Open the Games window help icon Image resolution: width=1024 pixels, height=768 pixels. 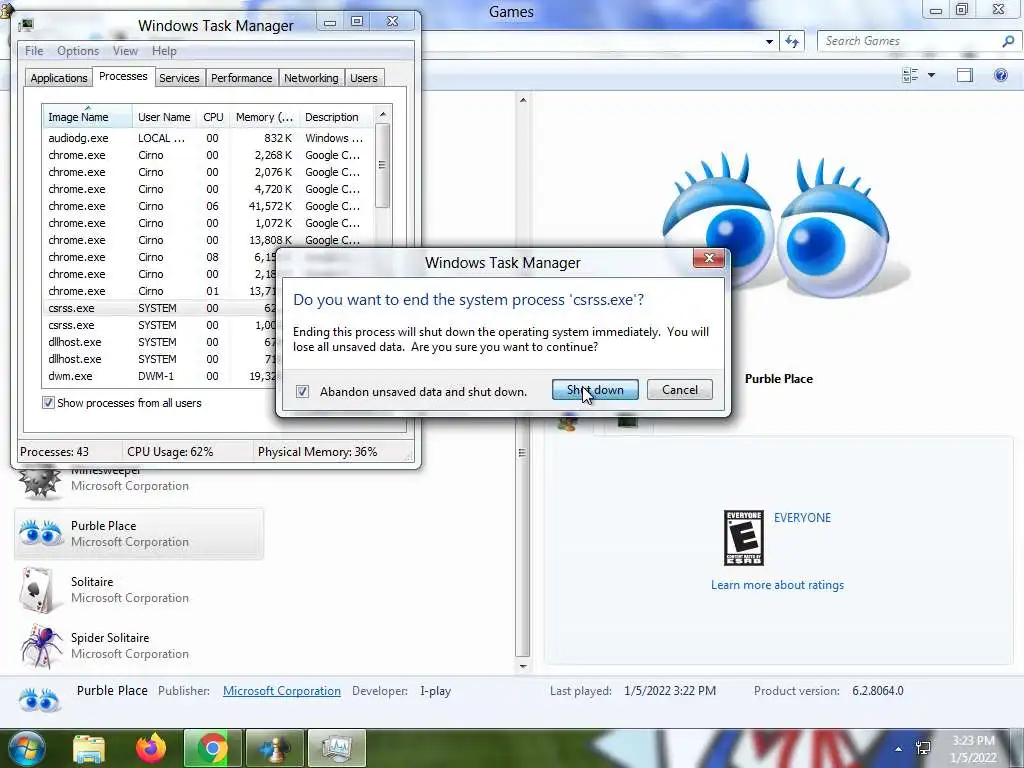click(1000, 76)
